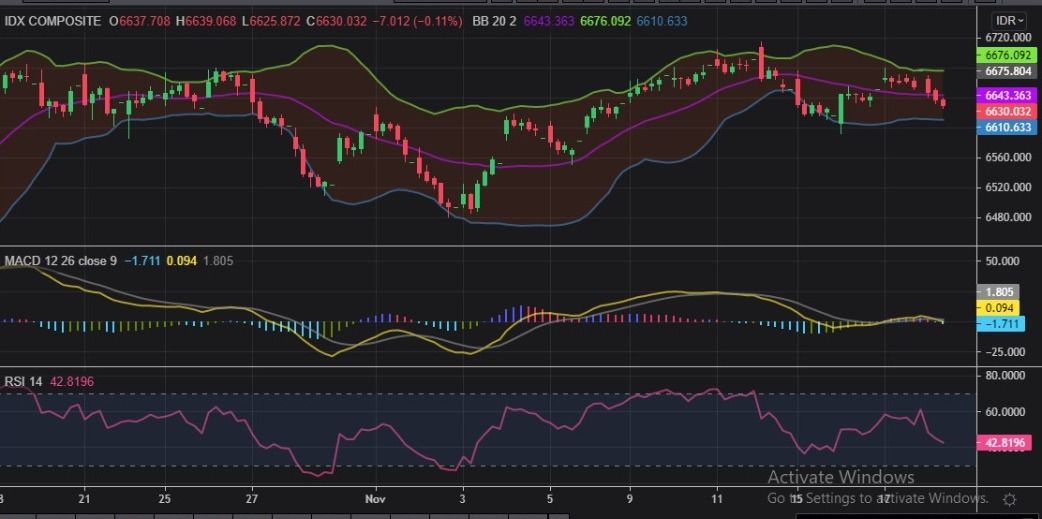
Task: Click the open value O6637.708
Action: (x=140, y=21)
